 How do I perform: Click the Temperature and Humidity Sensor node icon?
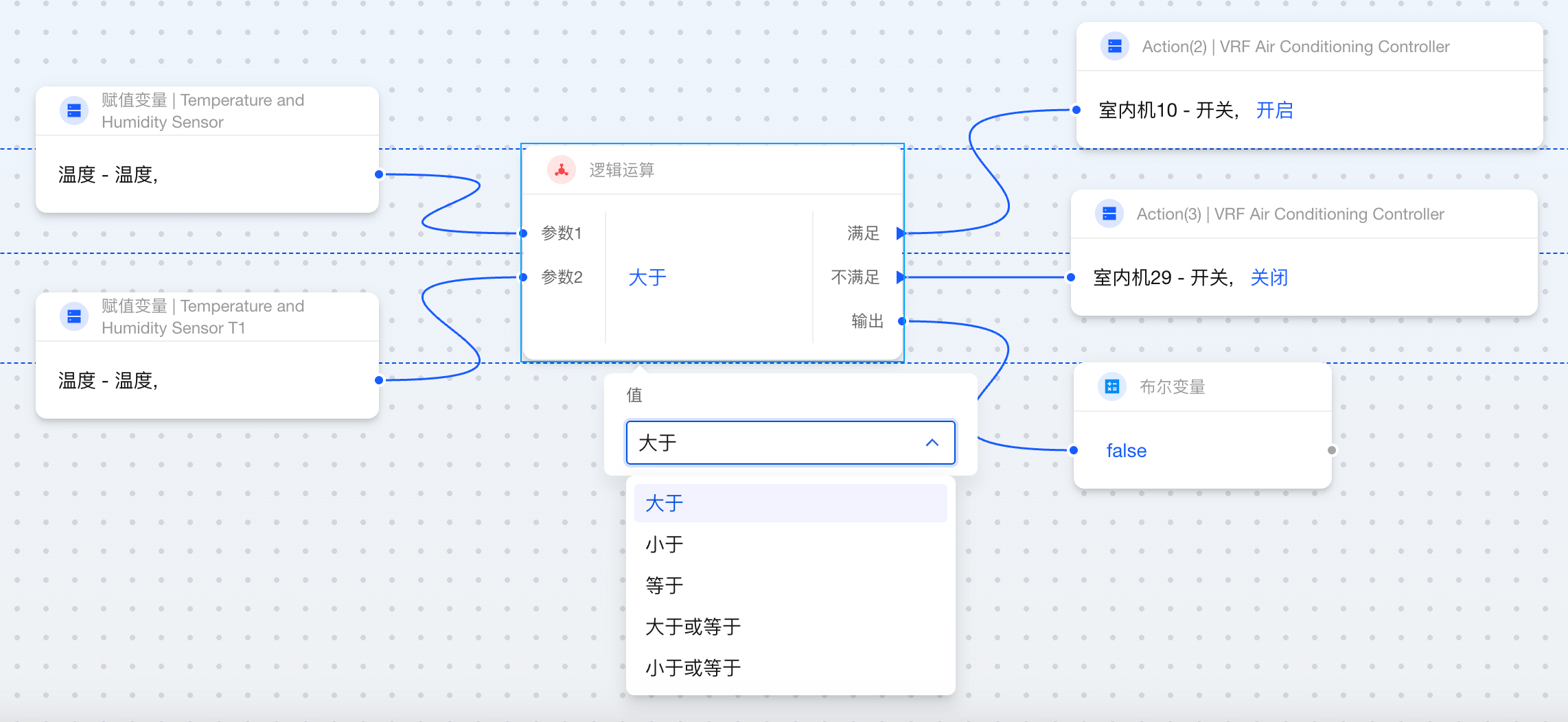tap(74, 110)
